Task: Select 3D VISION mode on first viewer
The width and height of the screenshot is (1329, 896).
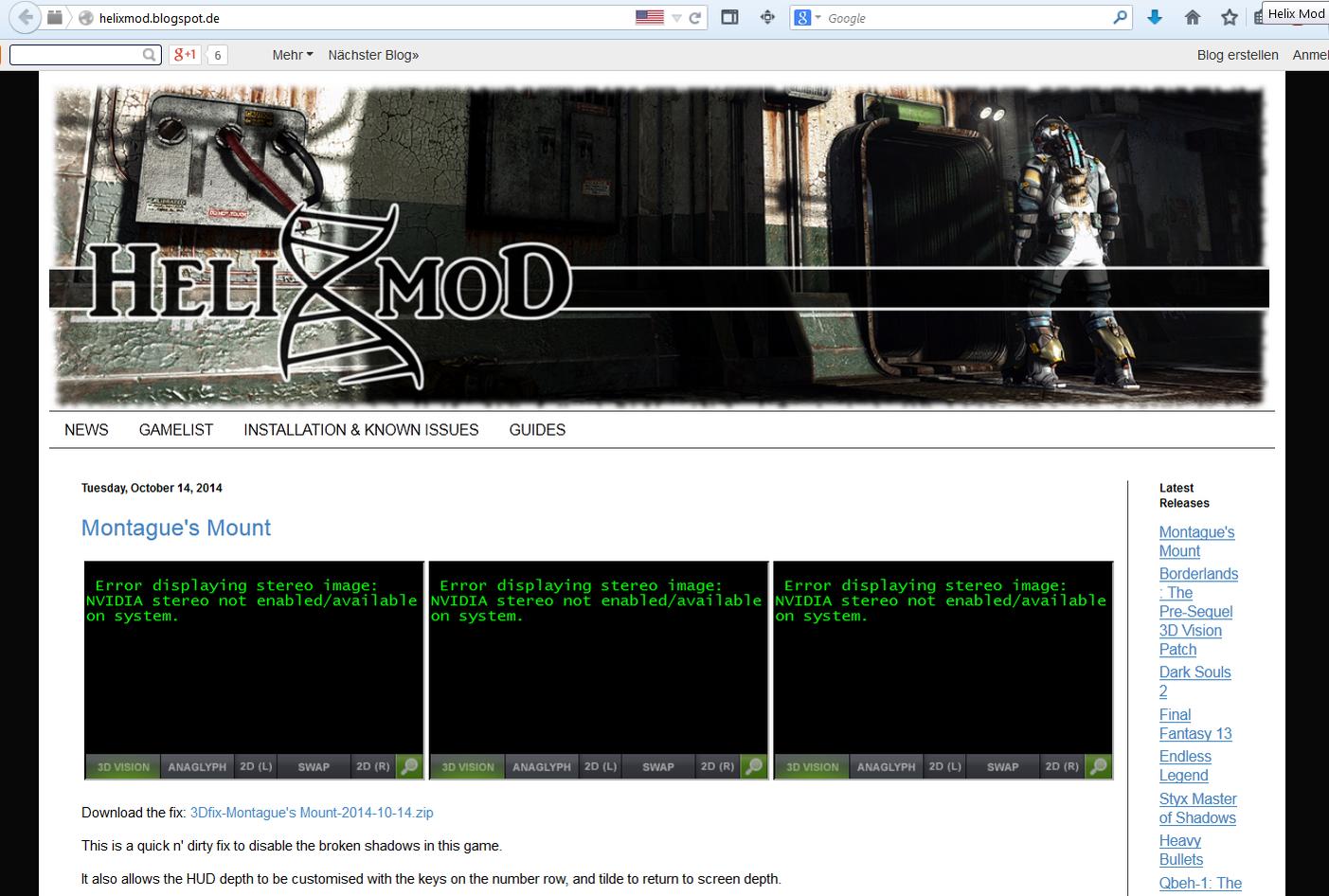Action: point(123,767)
